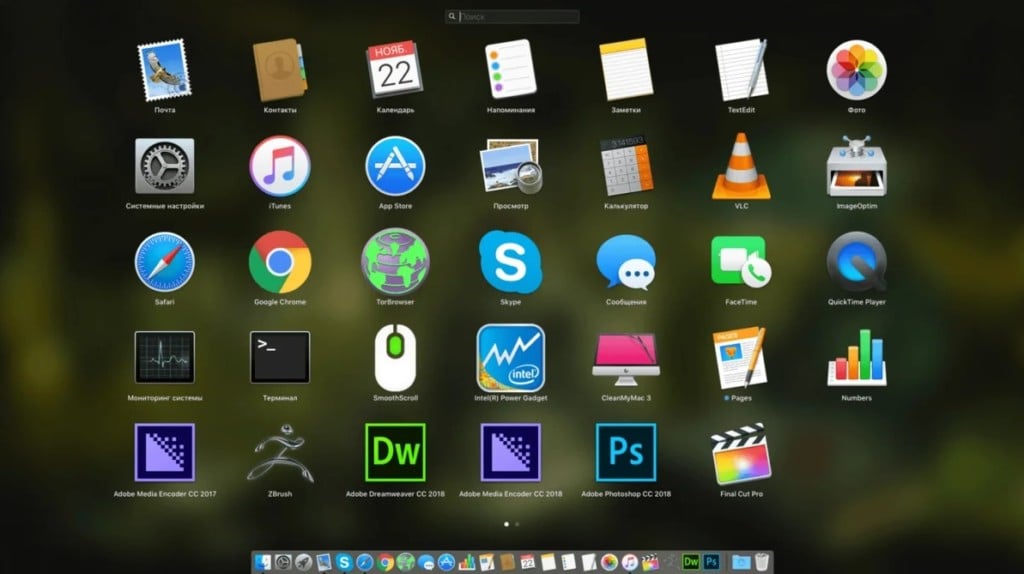Open the Сообщения messages app in Launchpad
Viewport: 1024px width, 574px height.
(626, 262)
